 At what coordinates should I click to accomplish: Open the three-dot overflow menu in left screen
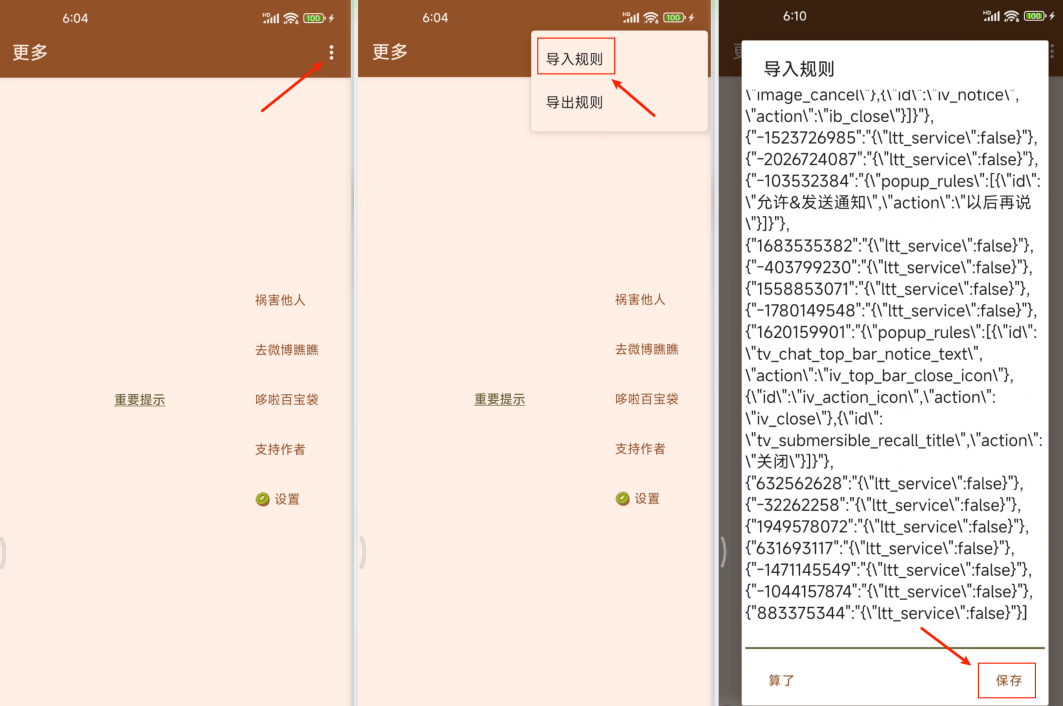tap(332, 53)
